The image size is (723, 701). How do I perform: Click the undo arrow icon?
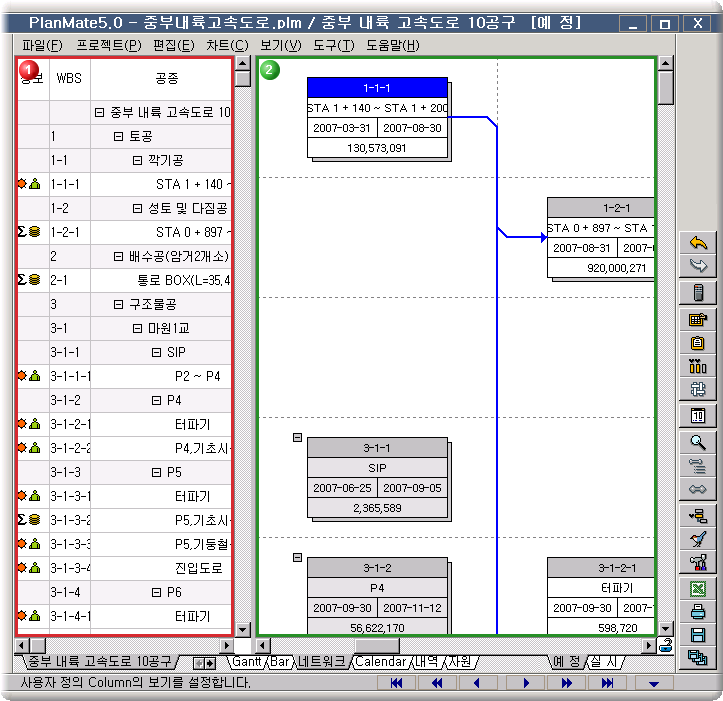coord(698,243)
